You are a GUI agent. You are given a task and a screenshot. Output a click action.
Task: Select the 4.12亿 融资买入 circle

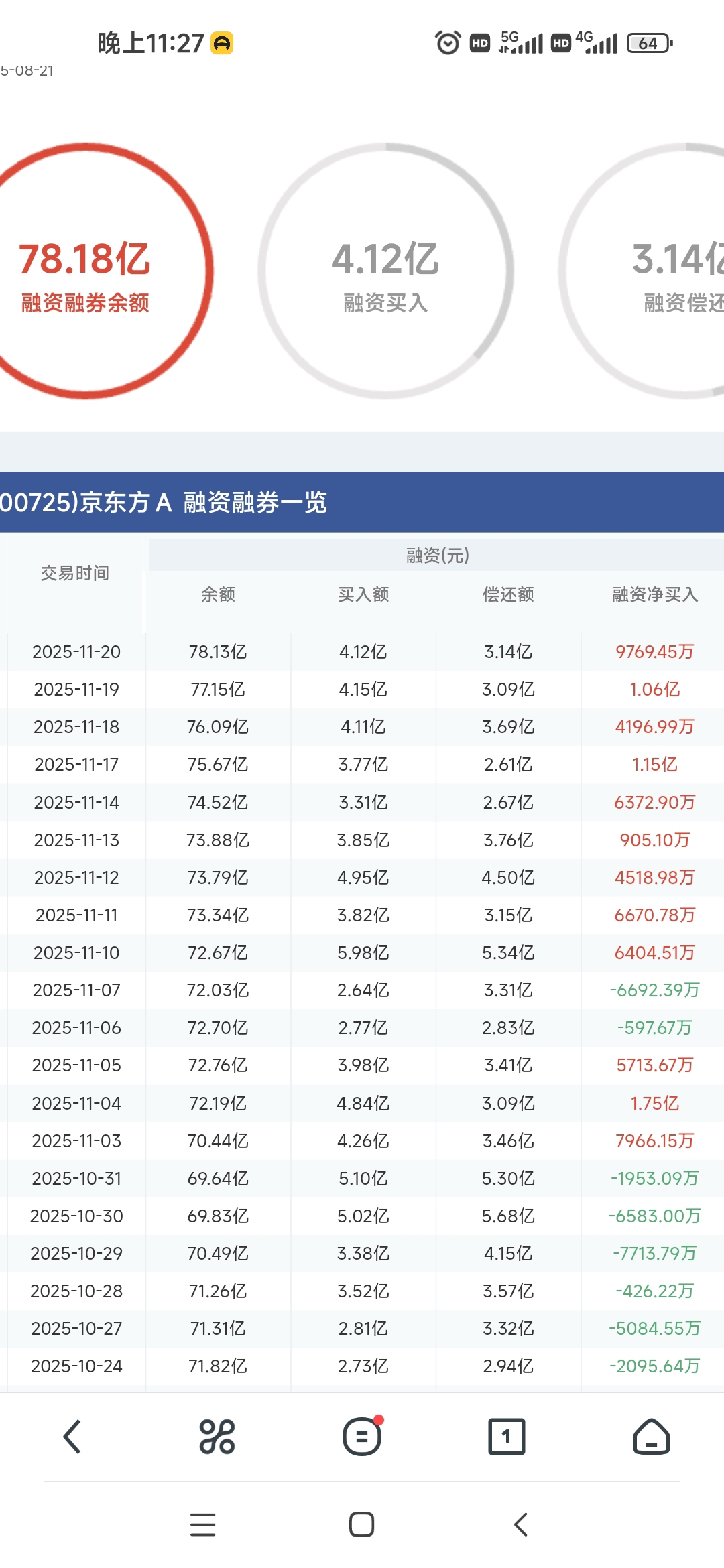pyautogui.click(x=386, y=271)
